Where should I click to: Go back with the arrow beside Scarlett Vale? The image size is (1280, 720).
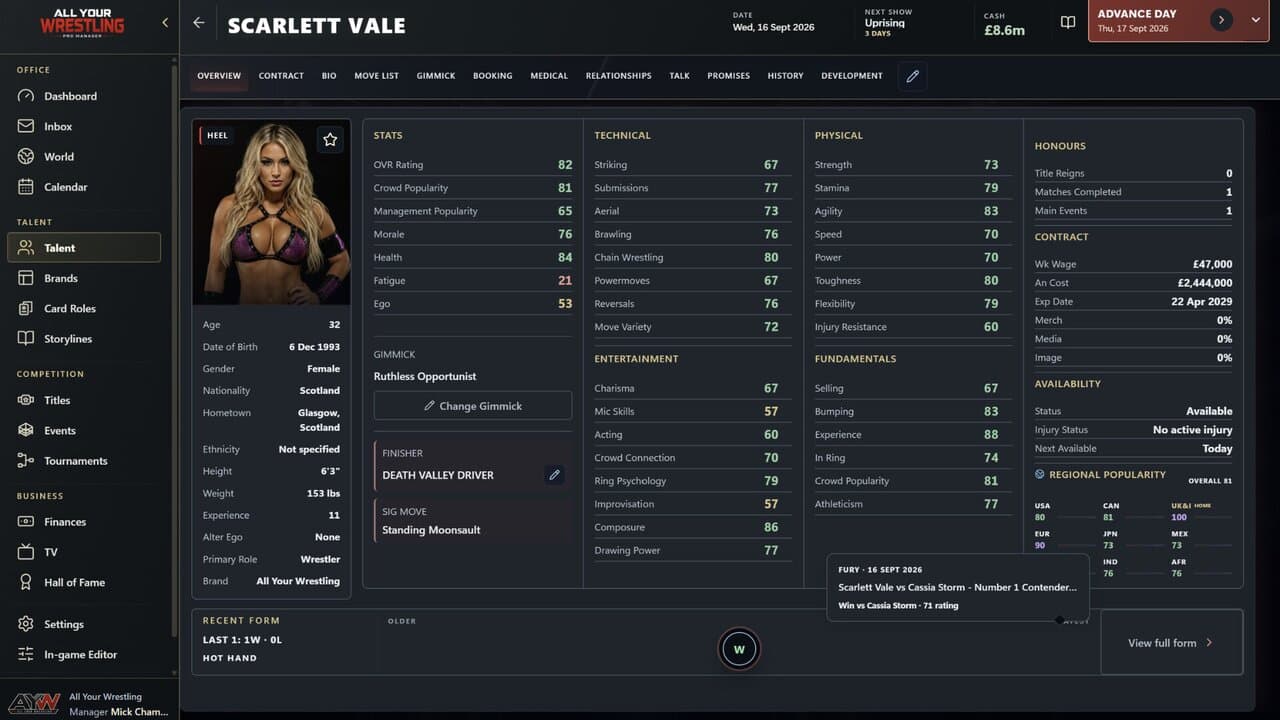click(x=199, y=23)
